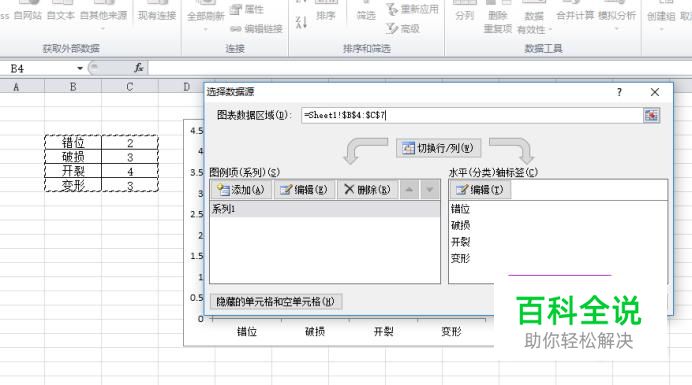
Task: Click Edit Links (编辑链接) in ribbon
Action: [x=256, y=29]
